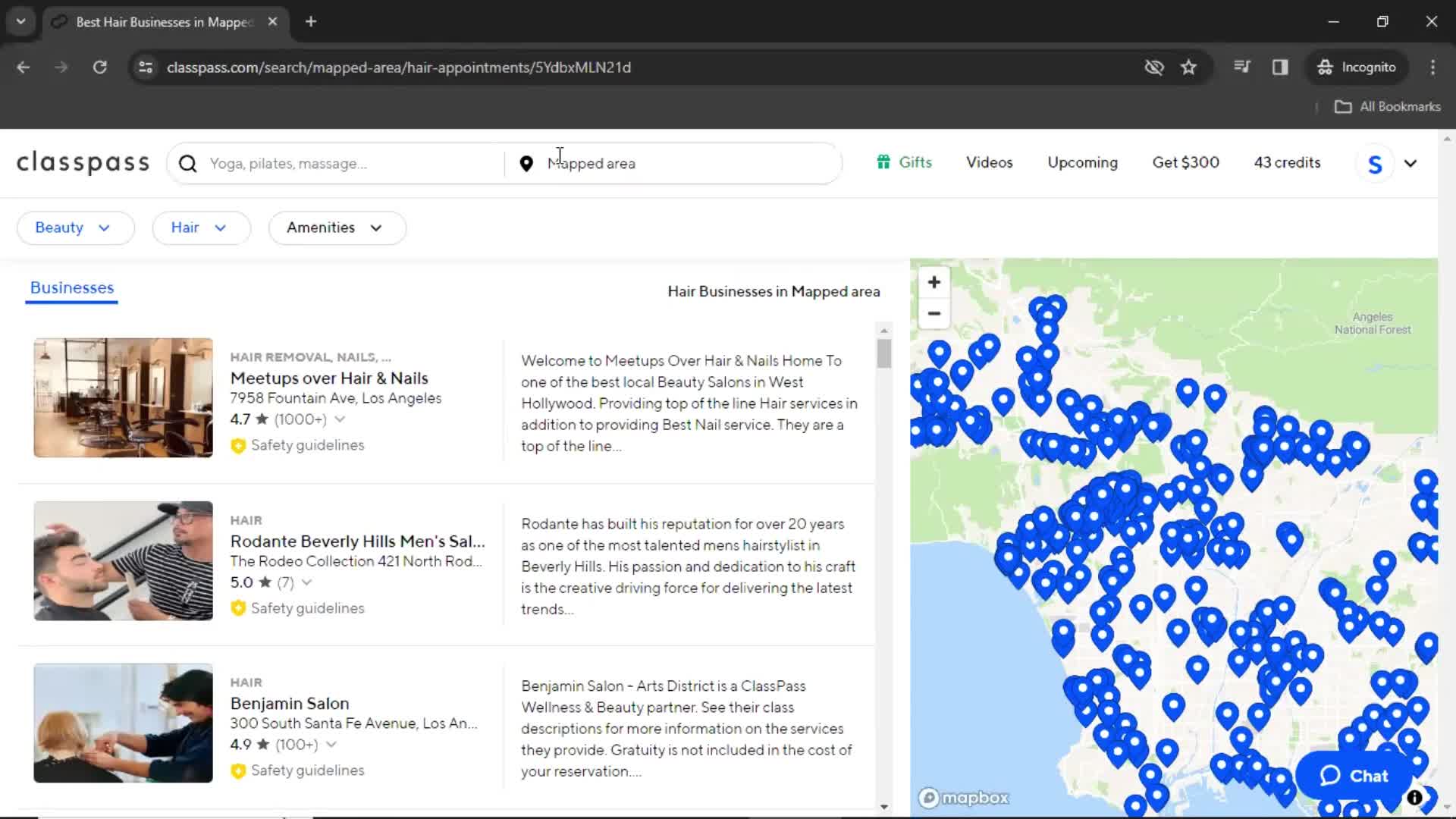The width and height of the screenshot is (1456, 819).
Task: Click Meetups over Hair & Nails thumbnail
Action: [123, 398]
